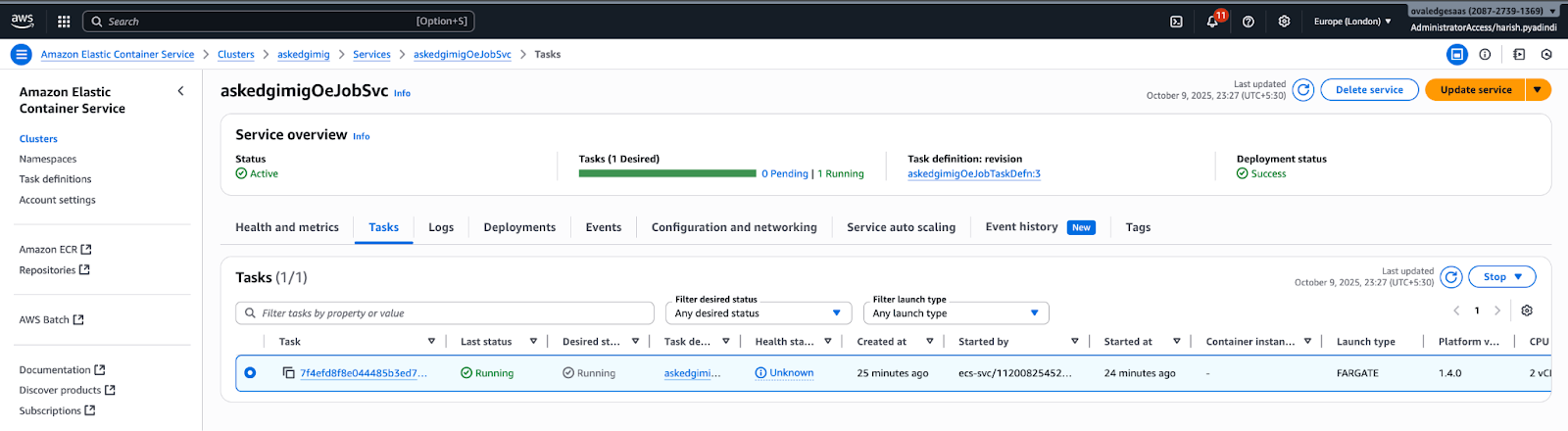Focus the Filter tasks by property field
The width and height of the screenshot is (1568, 431).
pos(446,313)
